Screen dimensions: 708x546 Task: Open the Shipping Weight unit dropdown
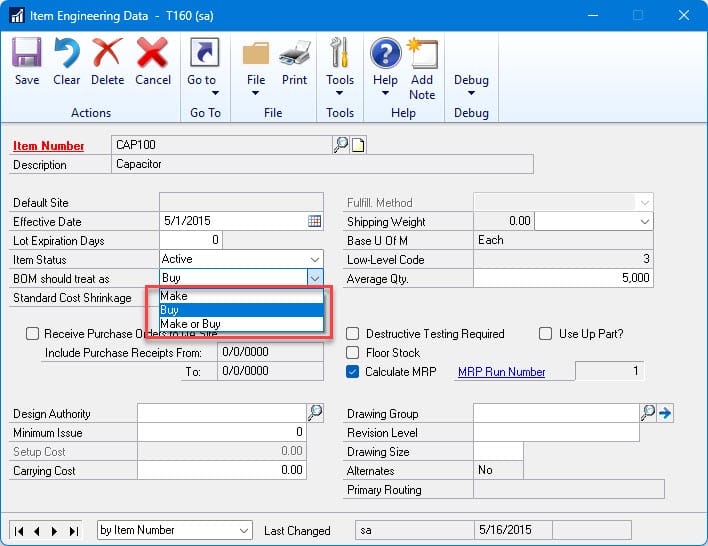click(643, 221)
